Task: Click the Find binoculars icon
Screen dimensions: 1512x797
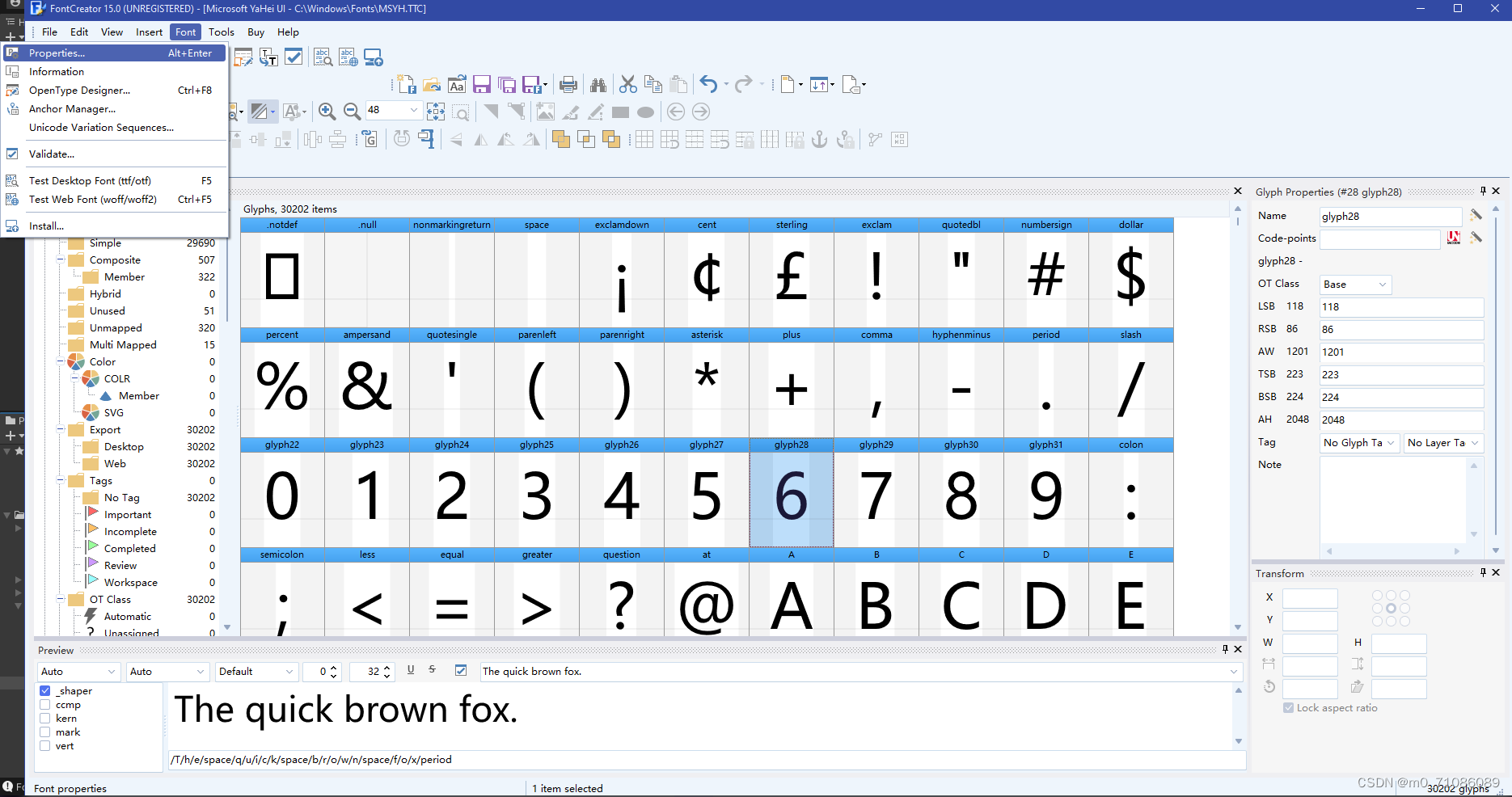Action: 598,85
